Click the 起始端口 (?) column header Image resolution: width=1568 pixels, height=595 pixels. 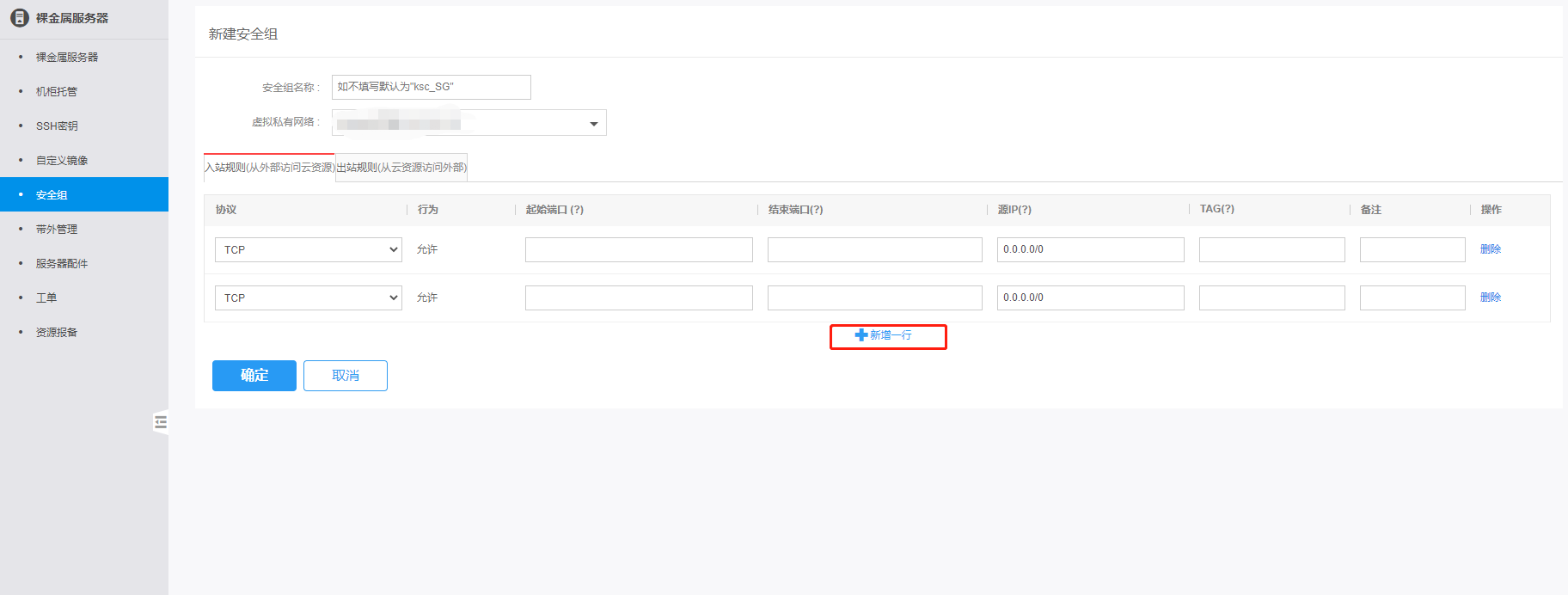click(554, 210)
